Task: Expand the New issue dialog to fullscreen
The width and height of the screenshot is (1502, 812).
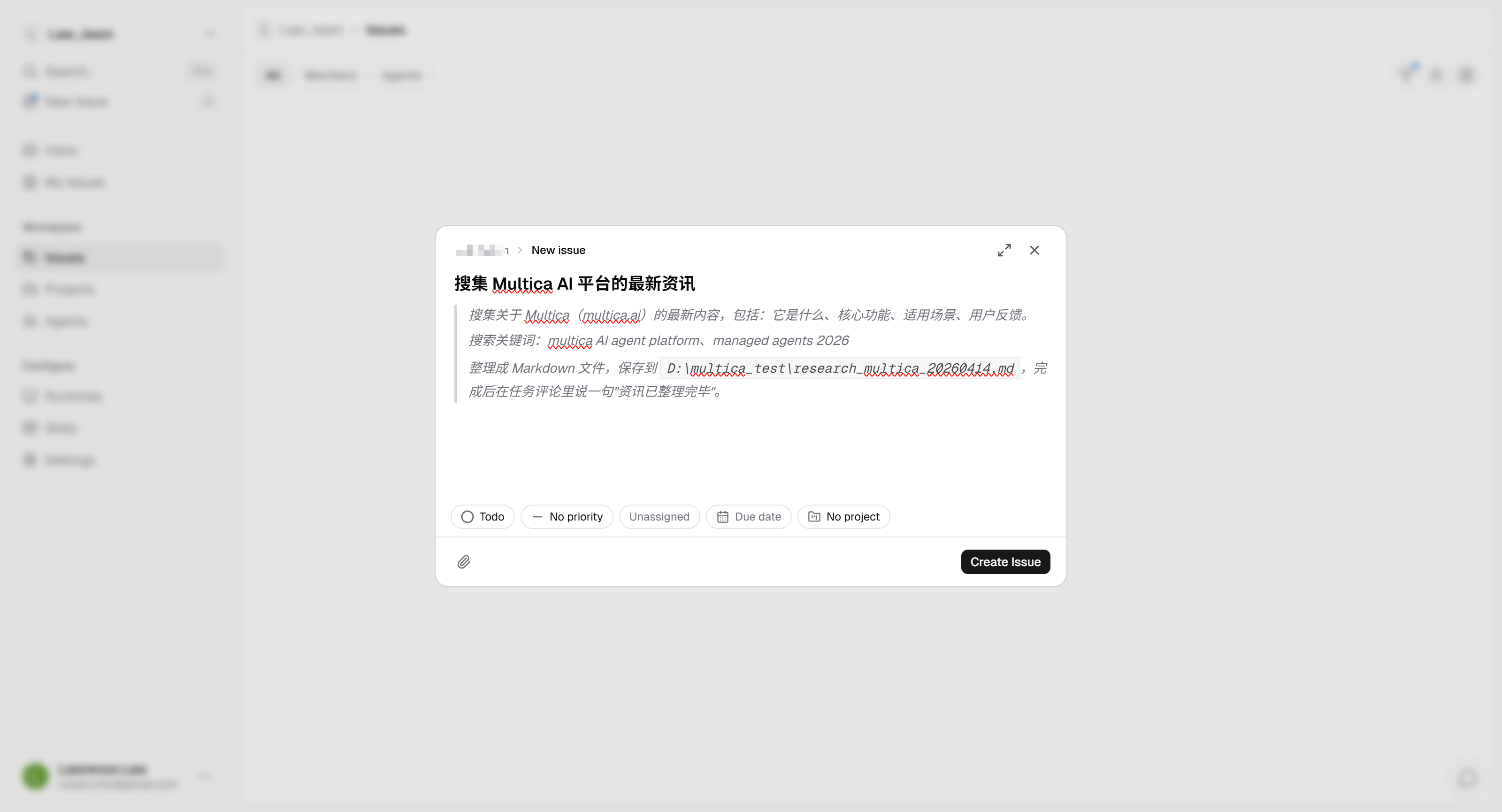Action: click(x=1004, y=250)
